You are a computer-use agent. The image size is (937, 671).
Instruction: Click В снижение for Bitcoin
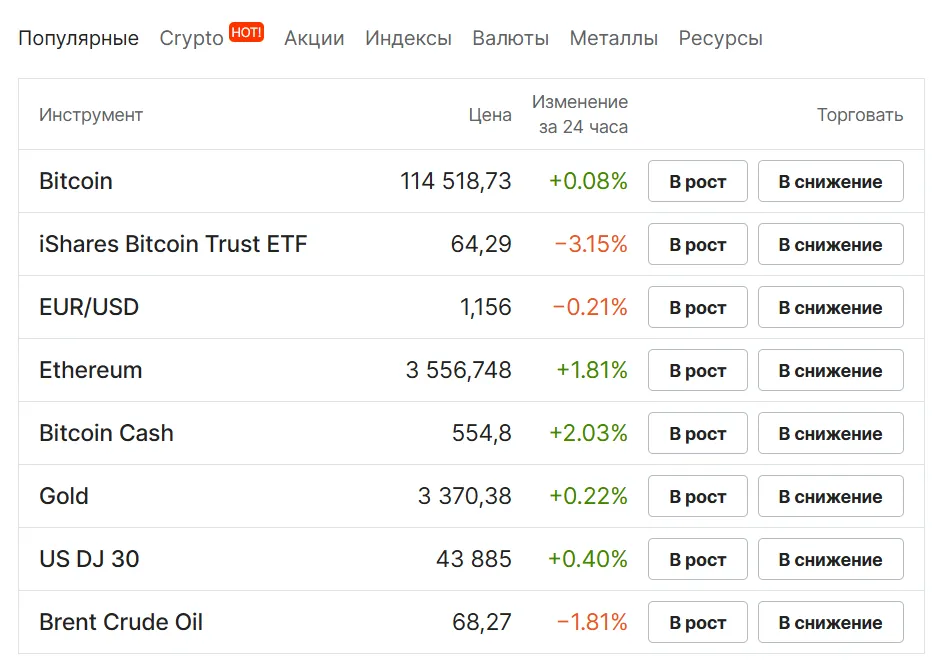(x=830, y=181)
